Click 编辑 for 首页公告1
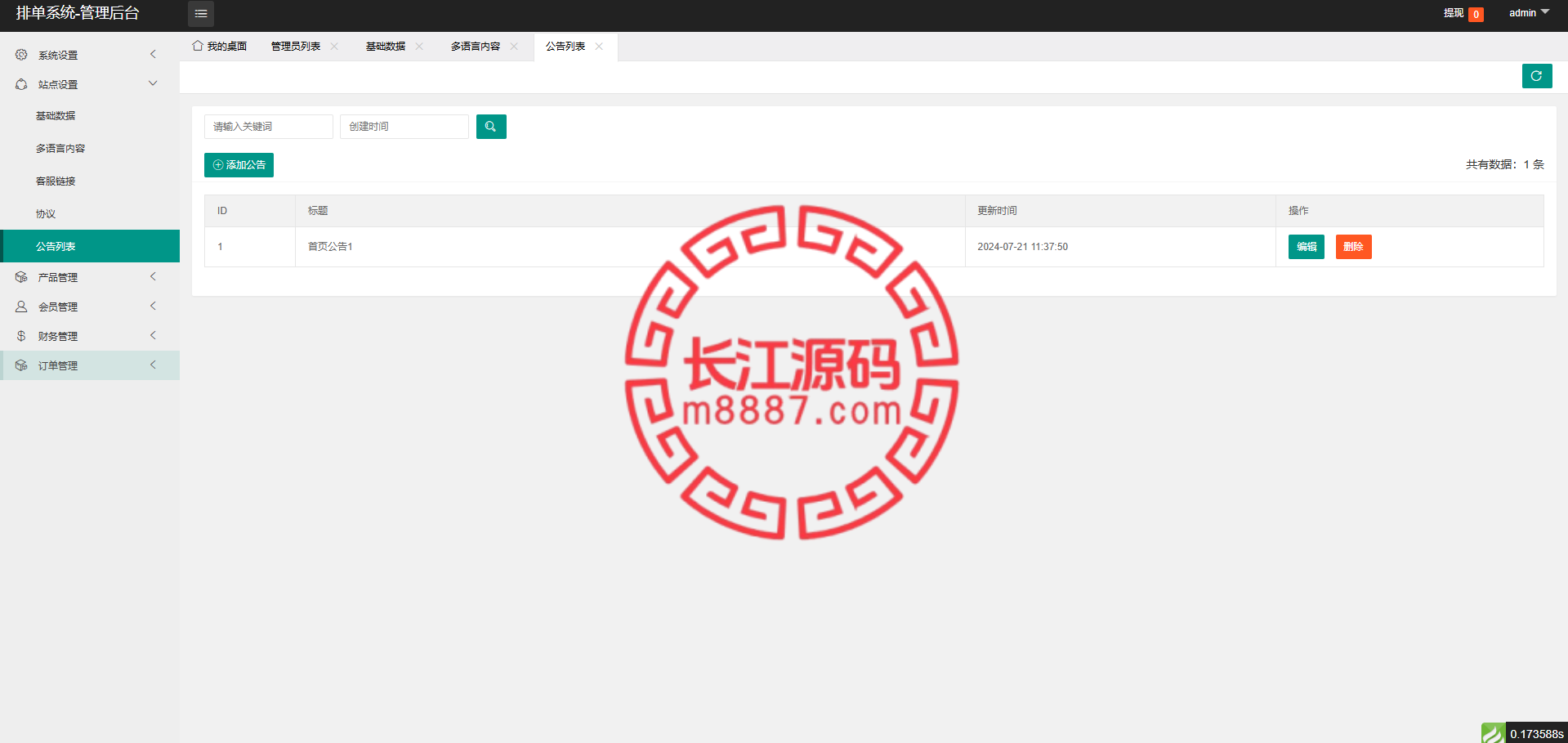1568x743 pixels. click(x=1306, y=247)
